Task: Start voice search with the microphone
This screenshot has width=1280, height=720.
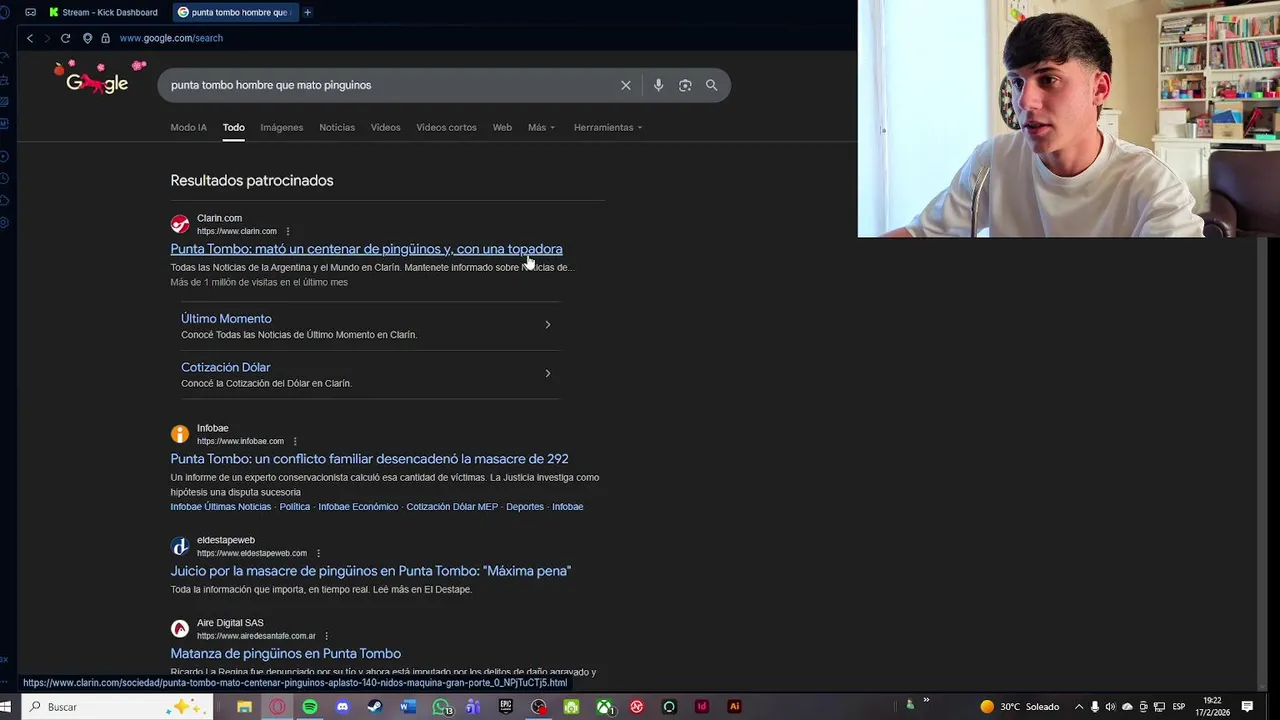Action: [x=658, y=85]
